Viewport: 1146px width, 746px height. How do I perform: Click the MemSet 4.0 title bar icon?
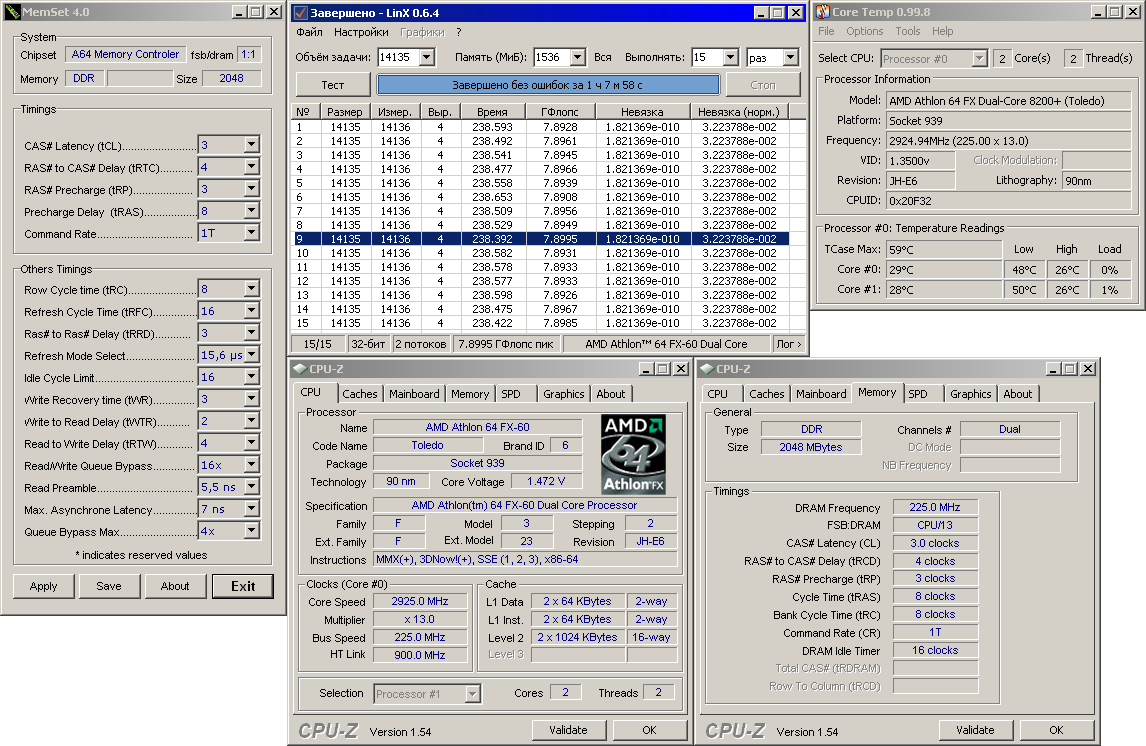[x=12, y=12]
